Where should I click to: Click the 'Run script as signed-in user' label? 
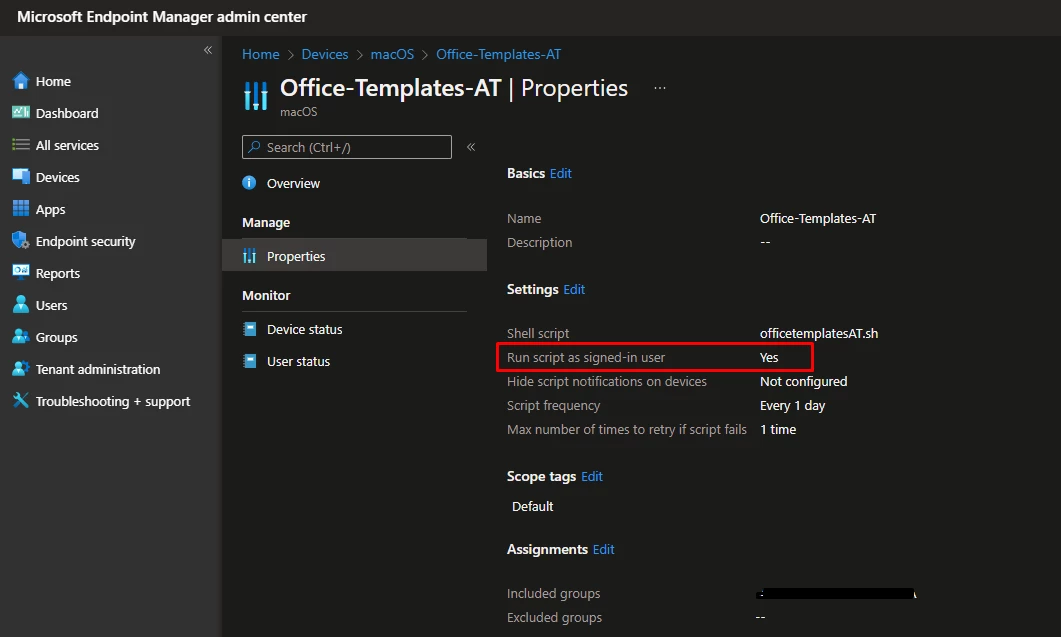586,357
